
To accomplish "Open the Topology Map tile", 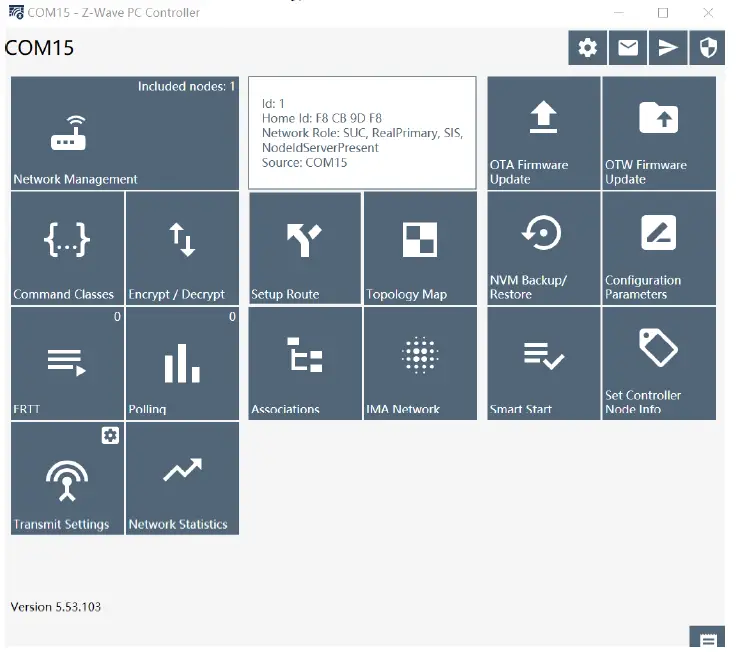I will click(420, 248).
